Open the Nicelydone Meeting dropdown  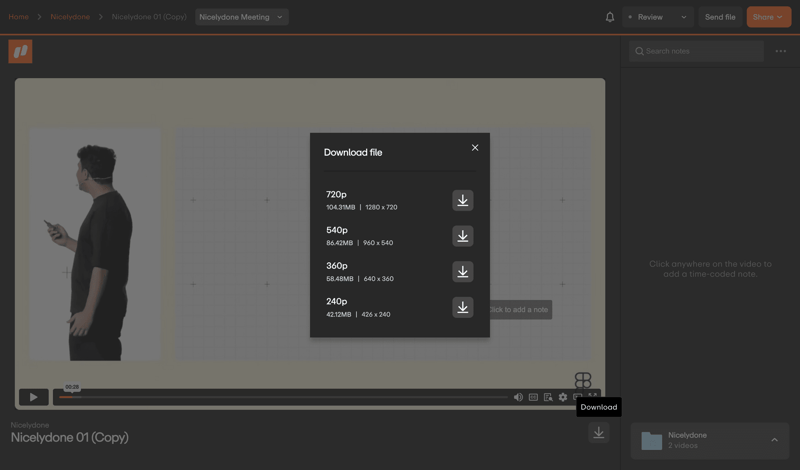pos(241,17)
